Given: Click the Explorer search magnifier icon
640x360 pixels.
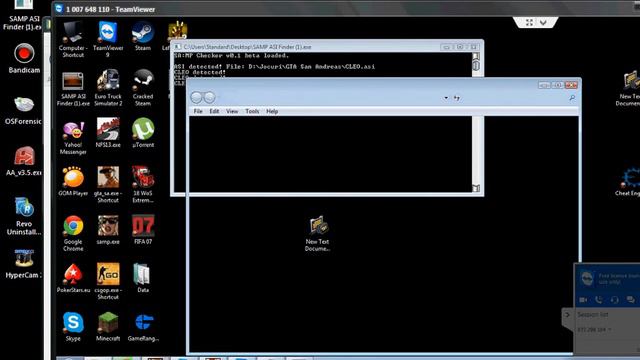Looking at the screenshot, I should click(572, 98).
